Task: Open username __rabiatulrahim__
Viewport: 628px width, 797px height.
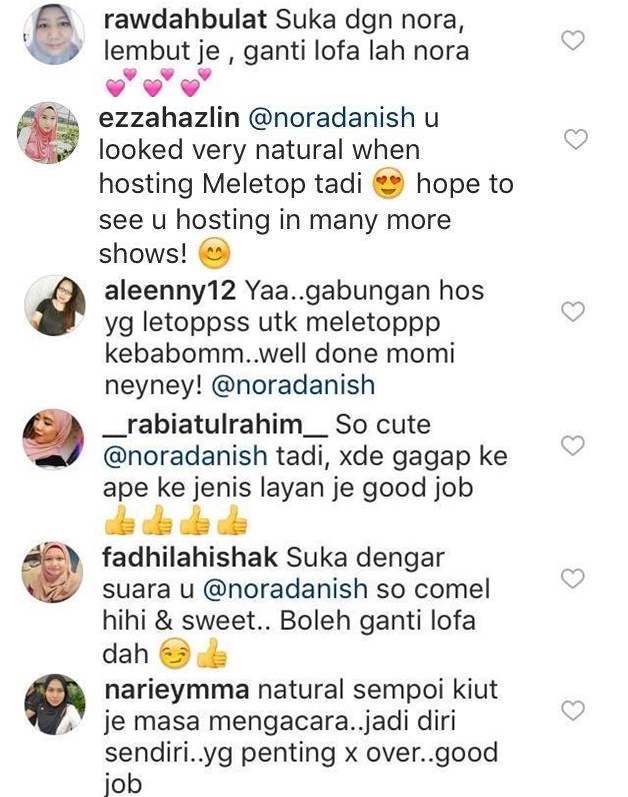Action: tap(215, 425)
